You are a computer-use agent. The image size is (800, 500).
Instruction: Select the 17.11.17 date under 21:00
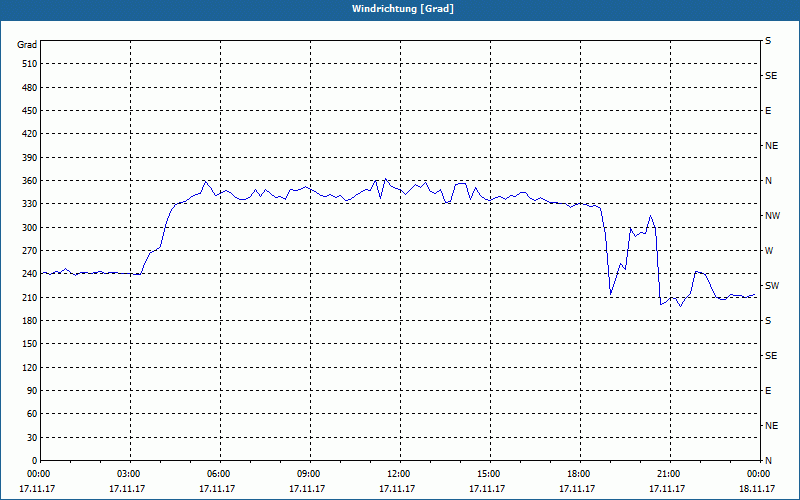click(x=667, y=489)
